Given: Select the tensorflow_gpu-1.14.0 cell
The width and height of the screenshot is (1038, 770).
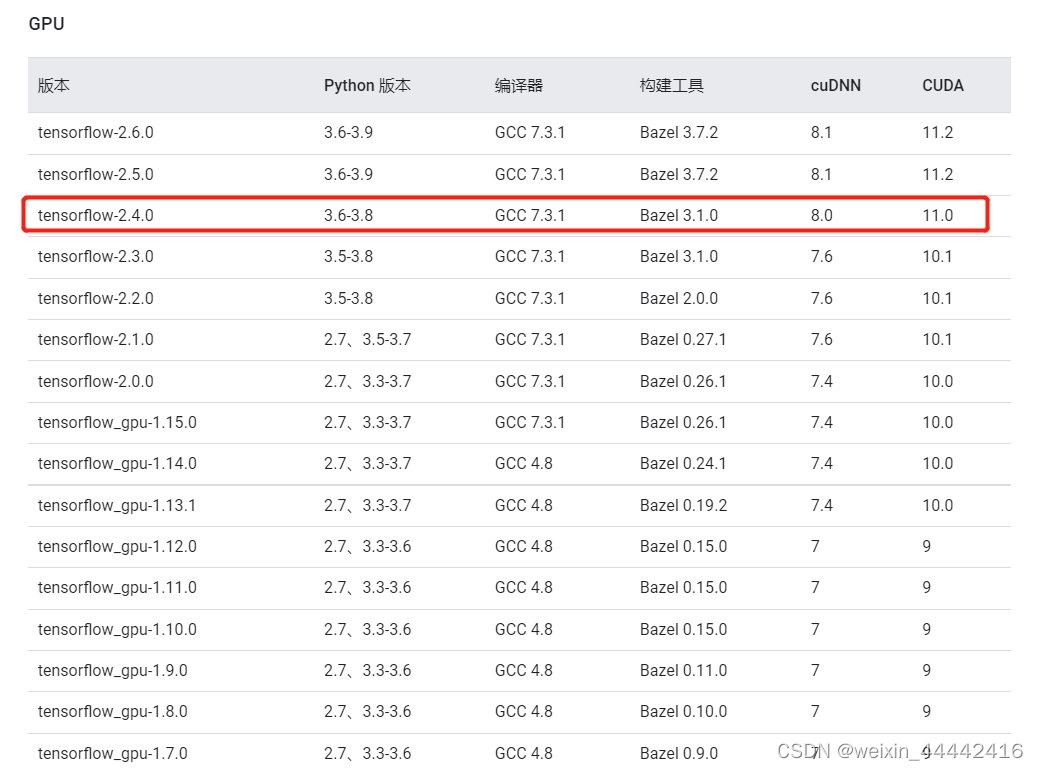Looking at the screenshot, I should (117, 463).
